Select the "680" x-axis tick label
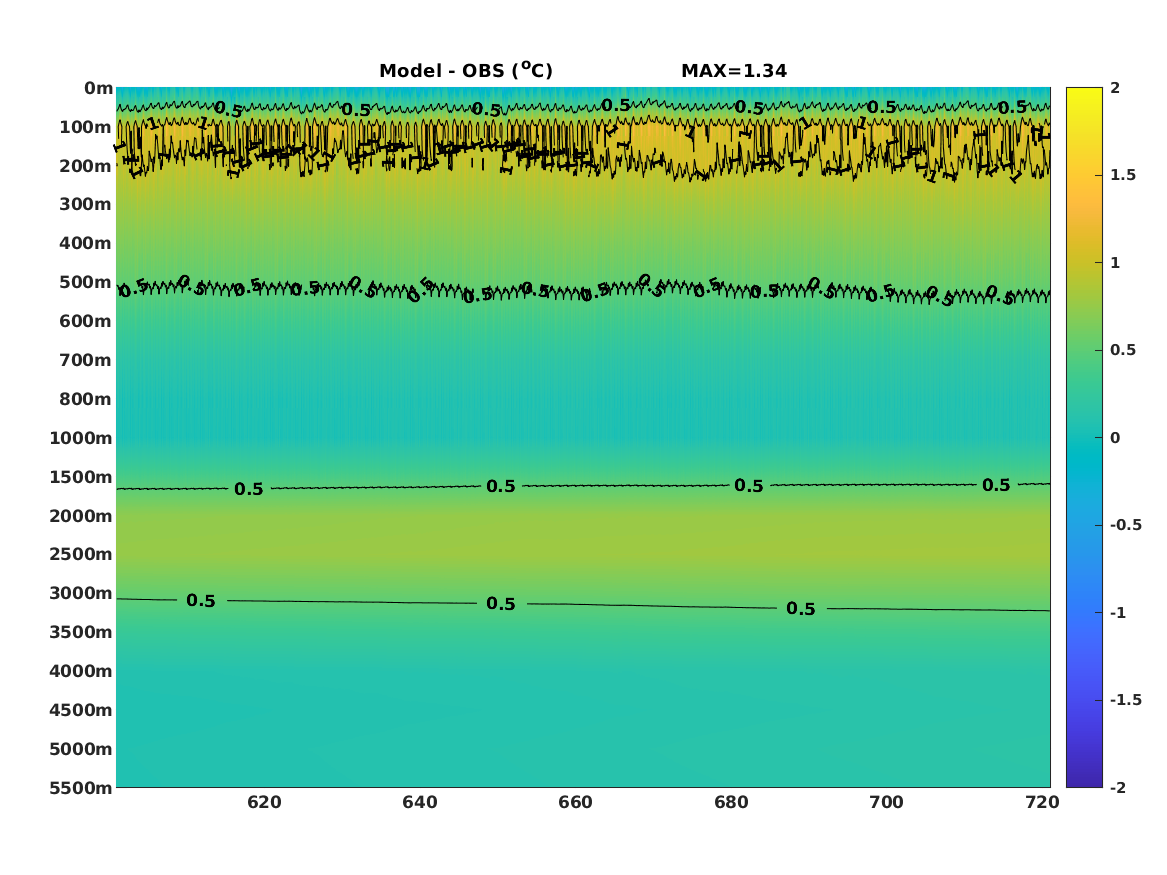 click(x=731, y=802)
